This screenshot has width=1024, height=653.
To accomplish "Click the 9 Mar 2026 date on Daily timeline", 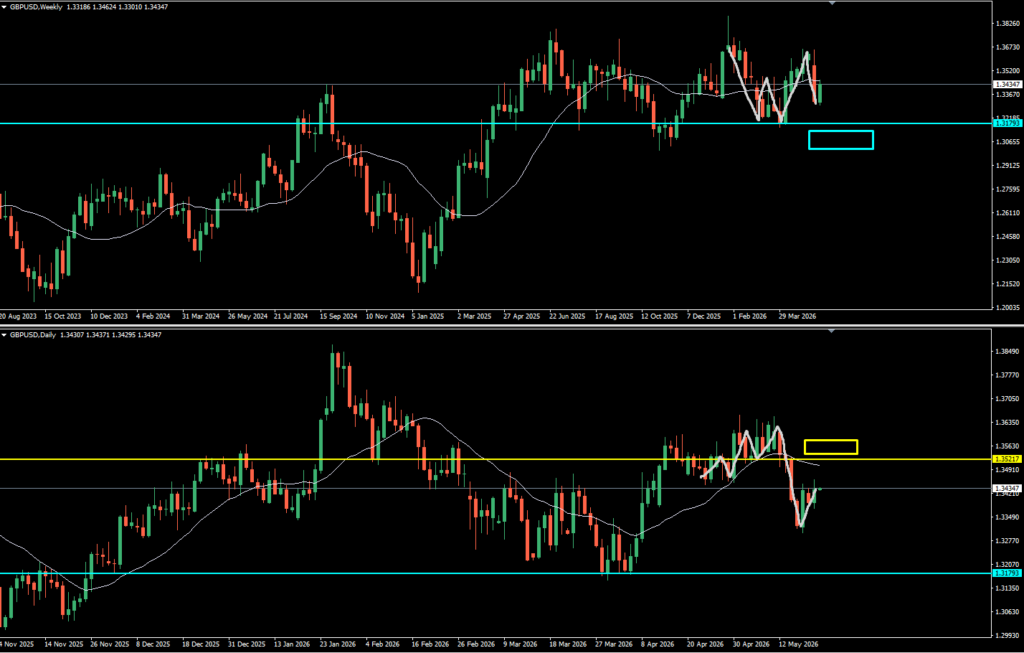I will point(520,644).
